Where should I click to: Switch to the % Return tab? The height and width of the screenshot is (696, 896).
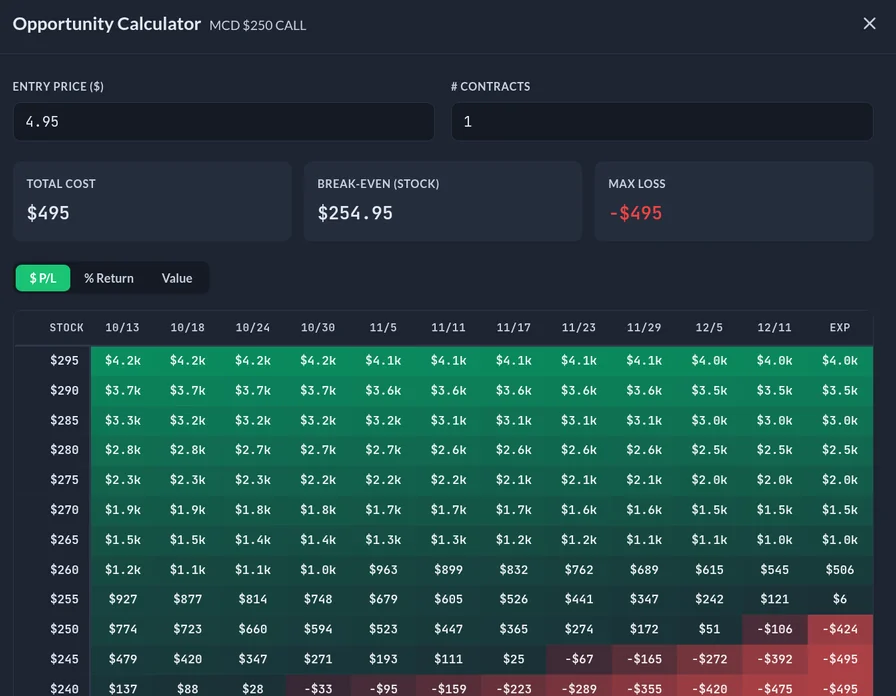pos(109,278)
